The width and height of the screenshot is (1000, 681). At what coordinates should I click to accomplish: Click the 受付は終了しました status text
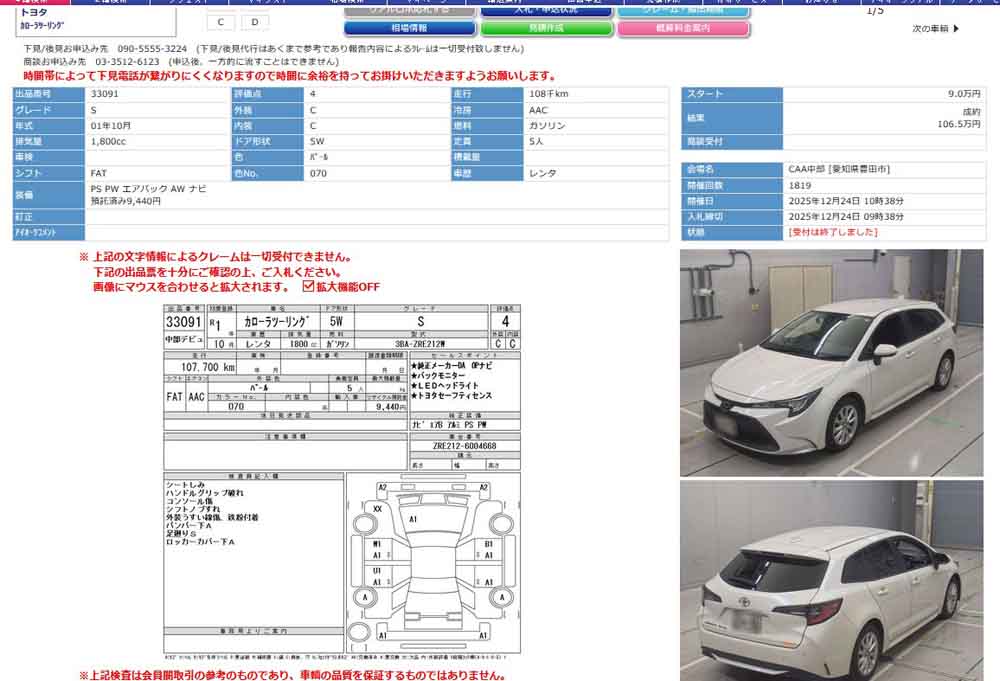pos(833,232)
